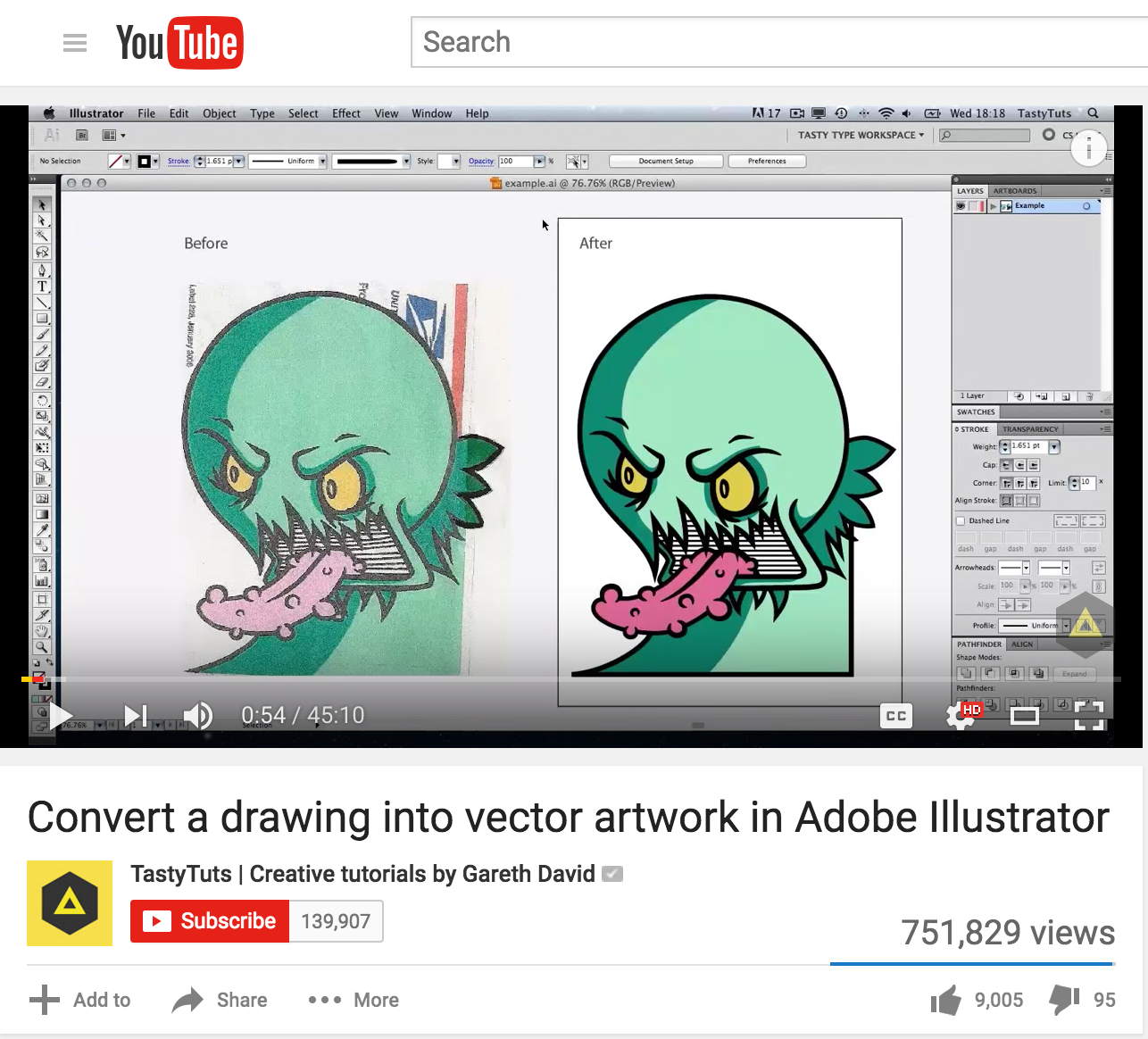This screenshot has height=1039, width=1148.
Task: Select the Scale tool
Action: click(x=42, y=416)
